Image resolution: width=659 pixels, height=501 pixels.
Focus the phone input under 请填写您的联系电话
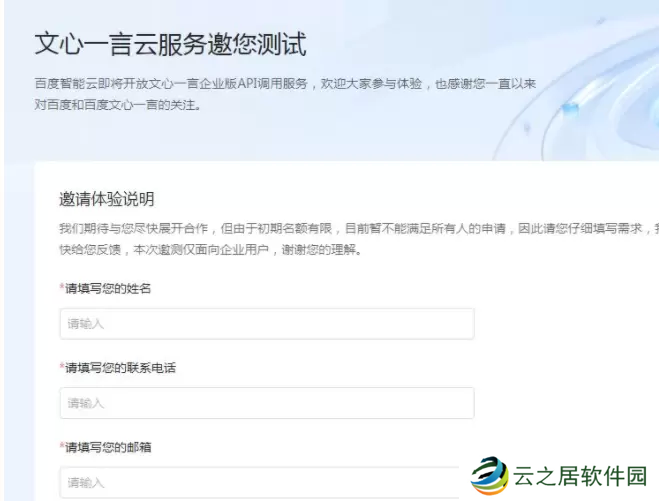(x=266, y=403)
